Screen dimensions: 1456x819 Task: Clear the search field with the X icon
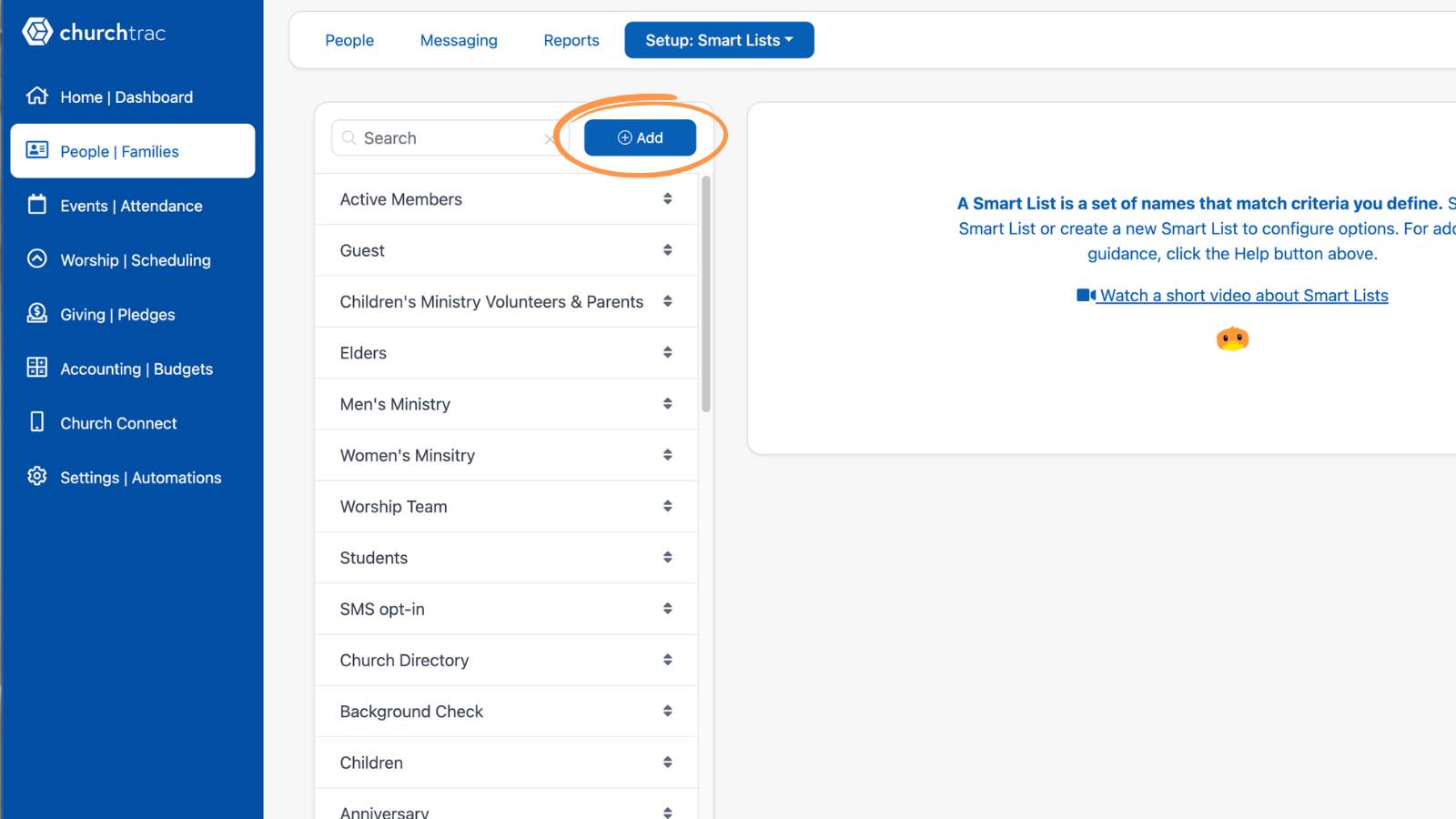[x=549, y=139]
